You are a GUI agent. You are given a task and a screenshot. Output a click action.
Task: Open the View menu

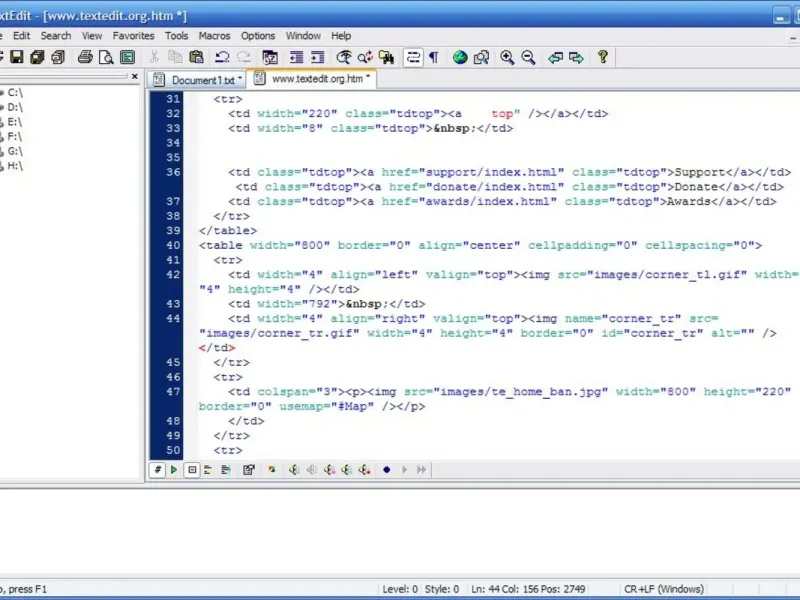click(92, 36)
